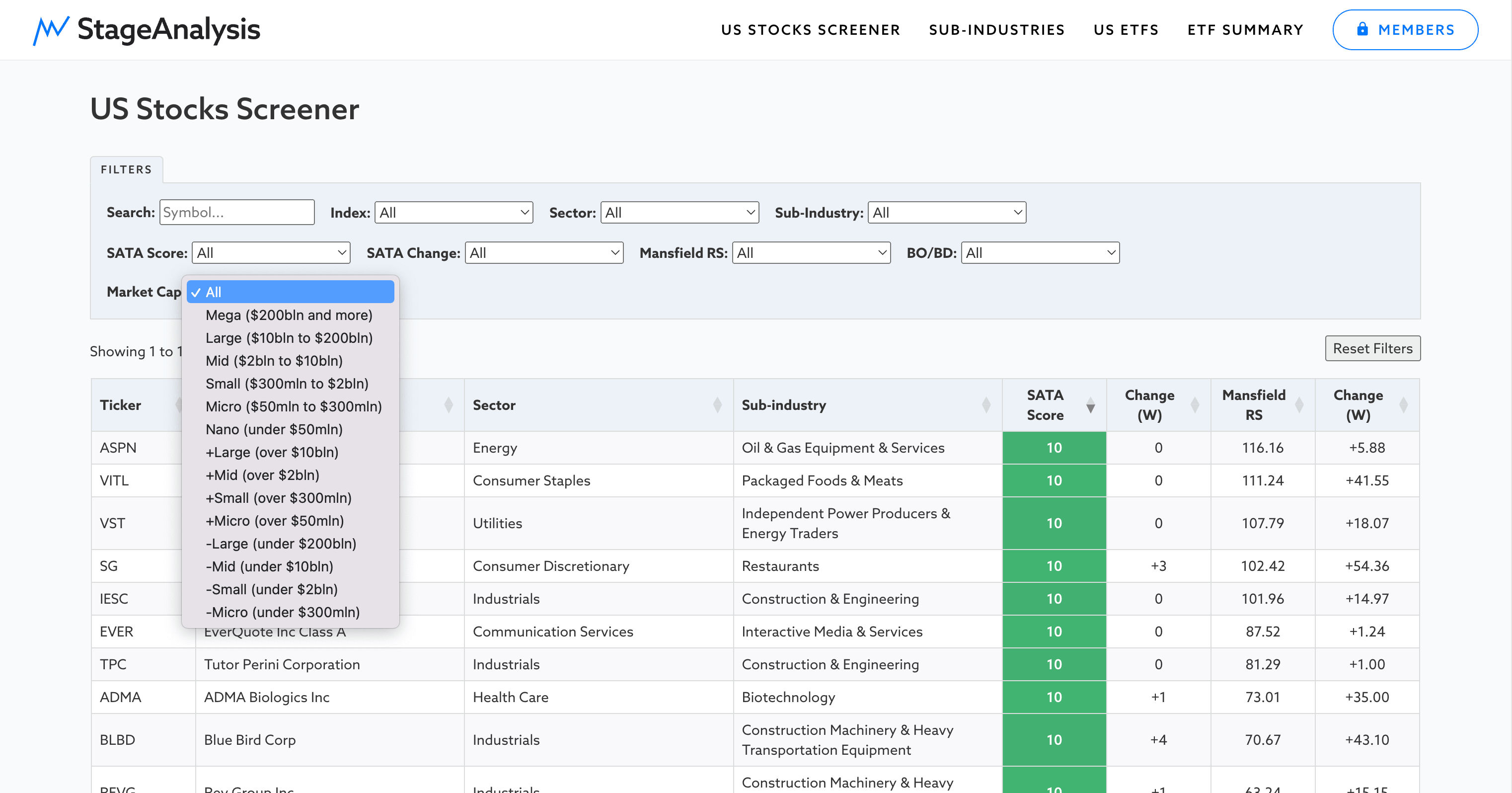Open the BO/BD filter dropdown

[x=1040, y=253]
